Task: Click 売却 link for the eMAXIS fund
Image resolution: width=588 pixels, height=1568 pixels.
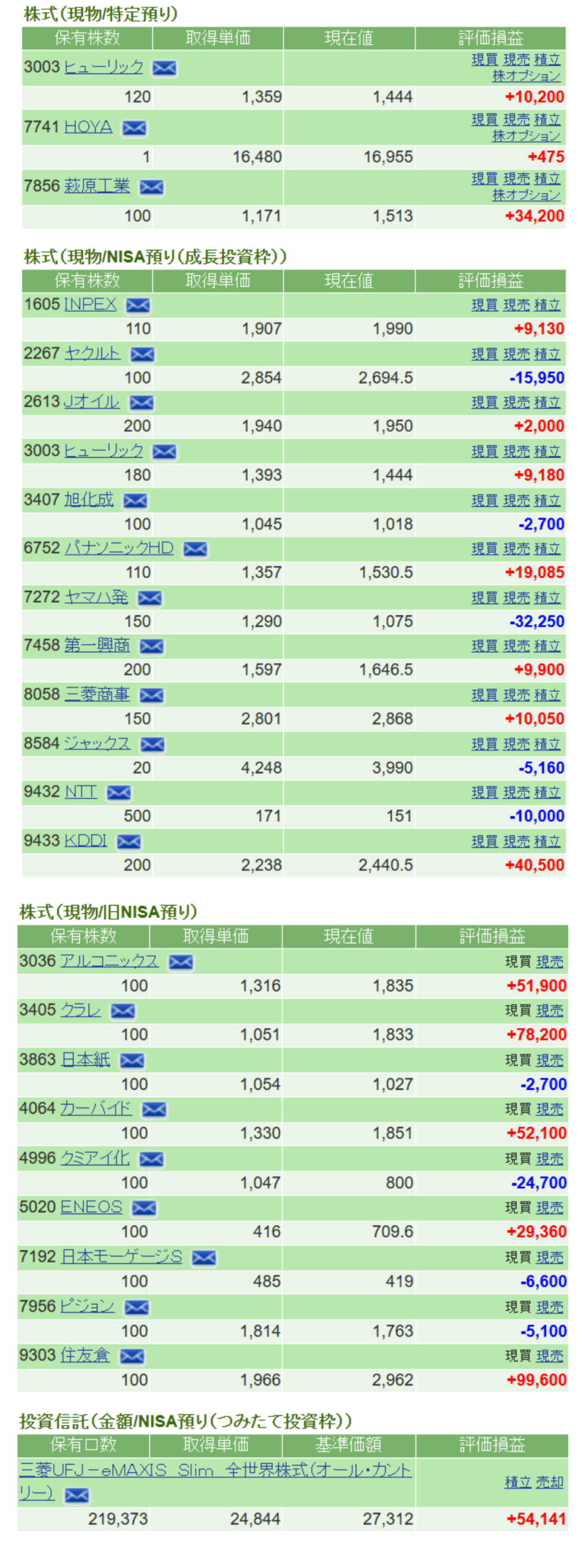Action: [x=549, y=1482]
